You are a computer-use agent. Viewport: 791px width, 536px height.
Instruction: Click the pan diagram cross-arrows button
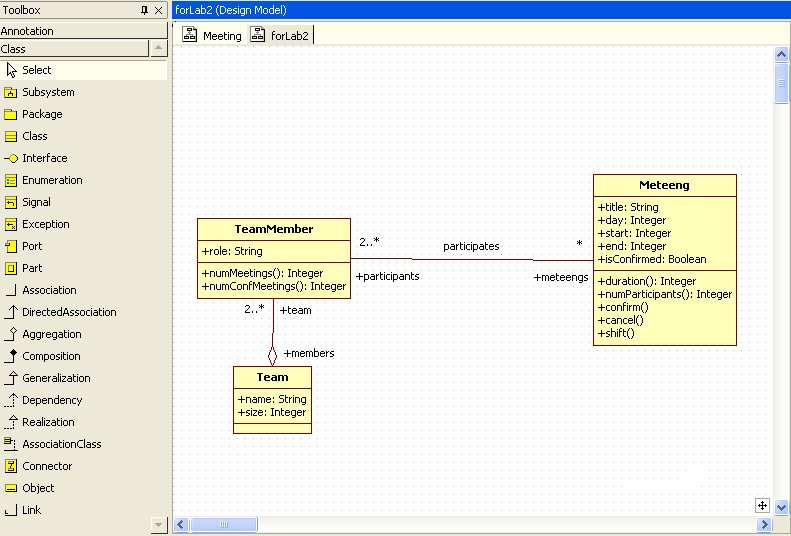click(762, 505)
